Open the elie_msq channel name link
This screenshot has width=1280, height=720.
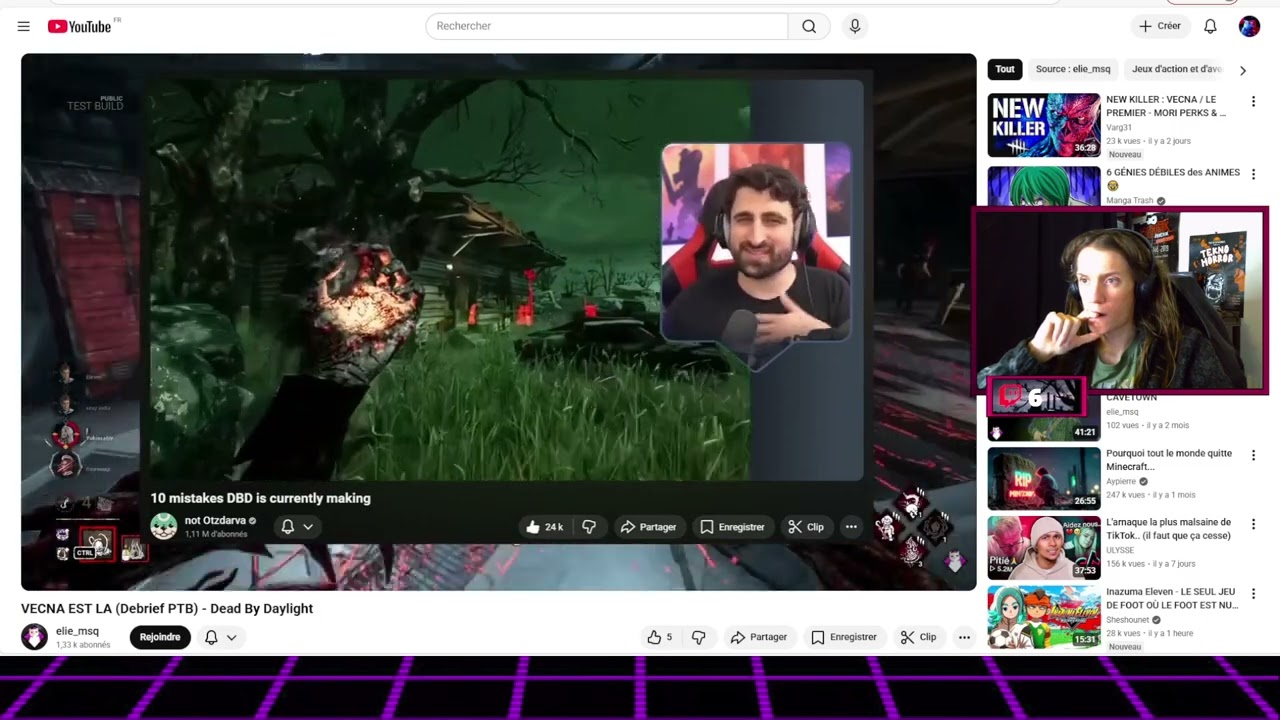pyautogui.click(x=77, y=631)
